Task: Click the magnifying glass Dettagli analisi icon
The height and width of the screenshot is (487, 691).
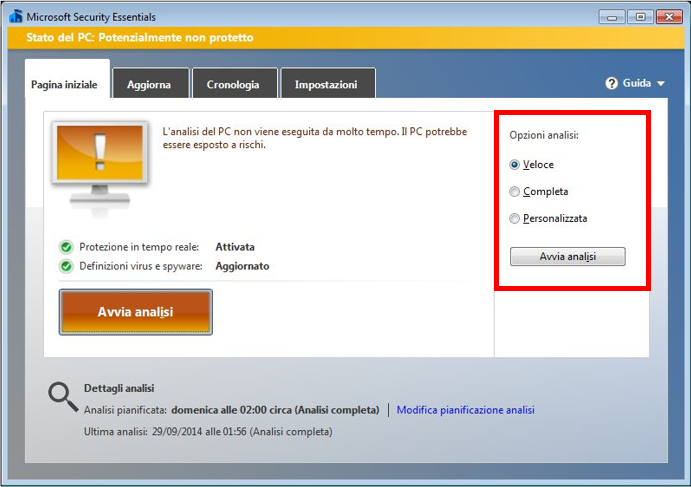Action: pyautogui.click(x=63, y=397)
